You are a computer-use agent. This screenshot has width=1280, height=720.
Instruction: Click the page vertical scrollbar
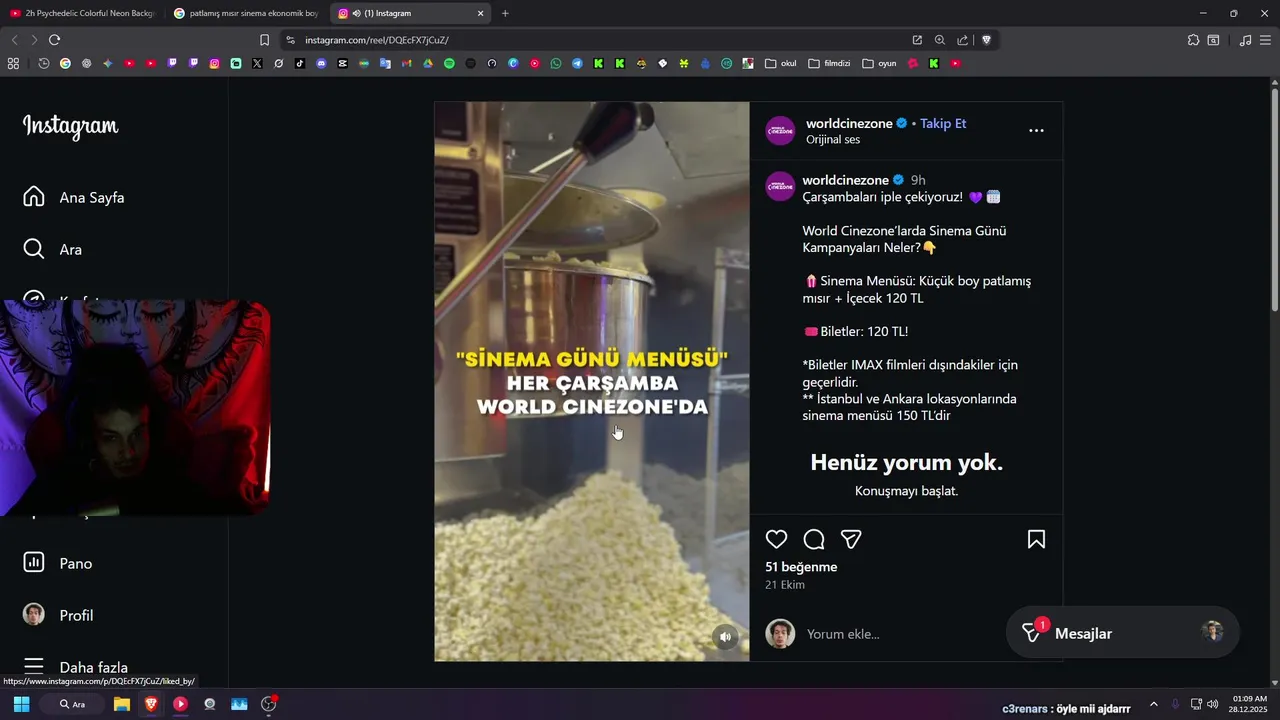1275,200
